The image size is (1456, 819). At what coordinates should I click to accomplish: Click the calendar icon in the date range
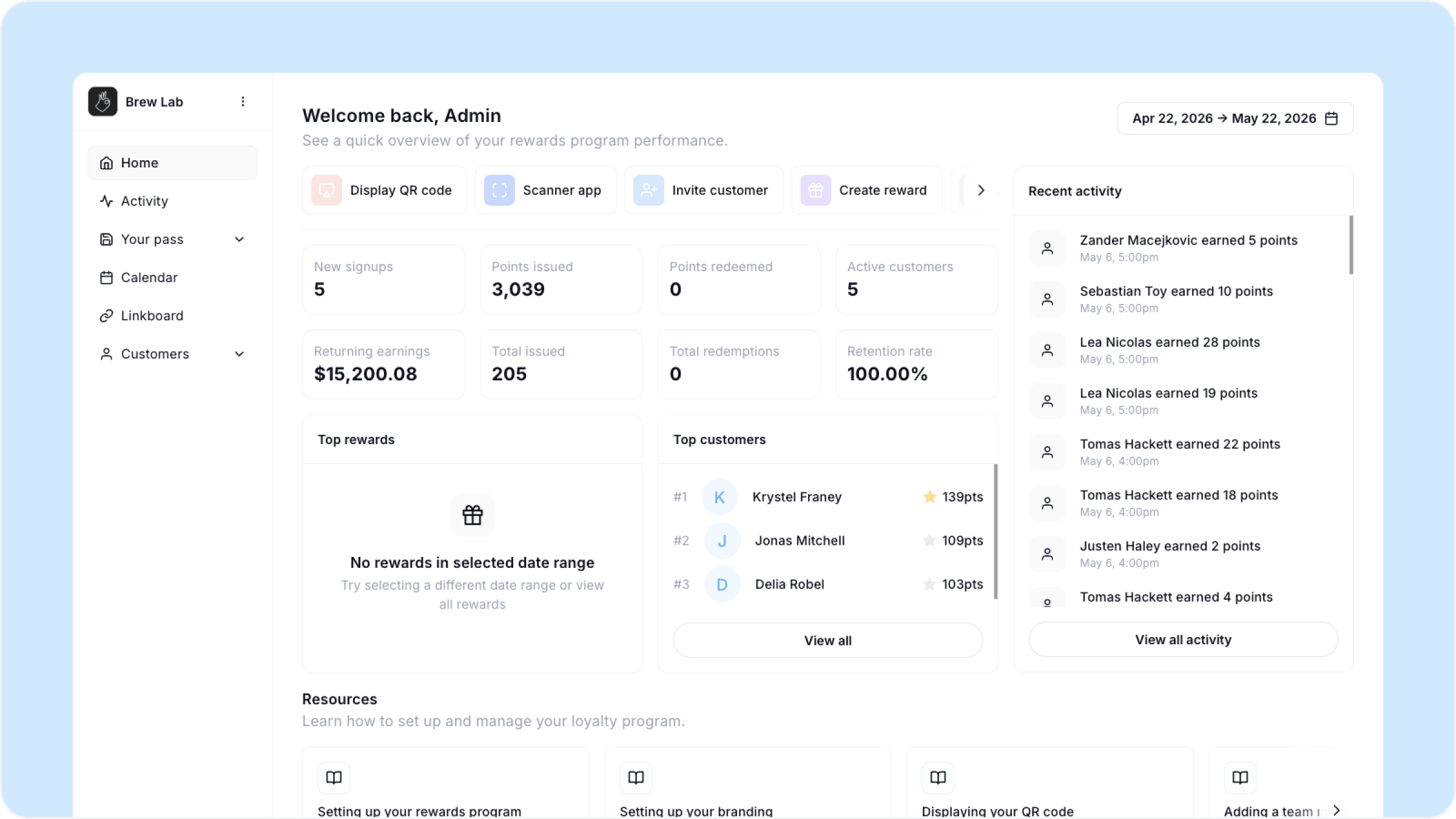(1332, 118)
